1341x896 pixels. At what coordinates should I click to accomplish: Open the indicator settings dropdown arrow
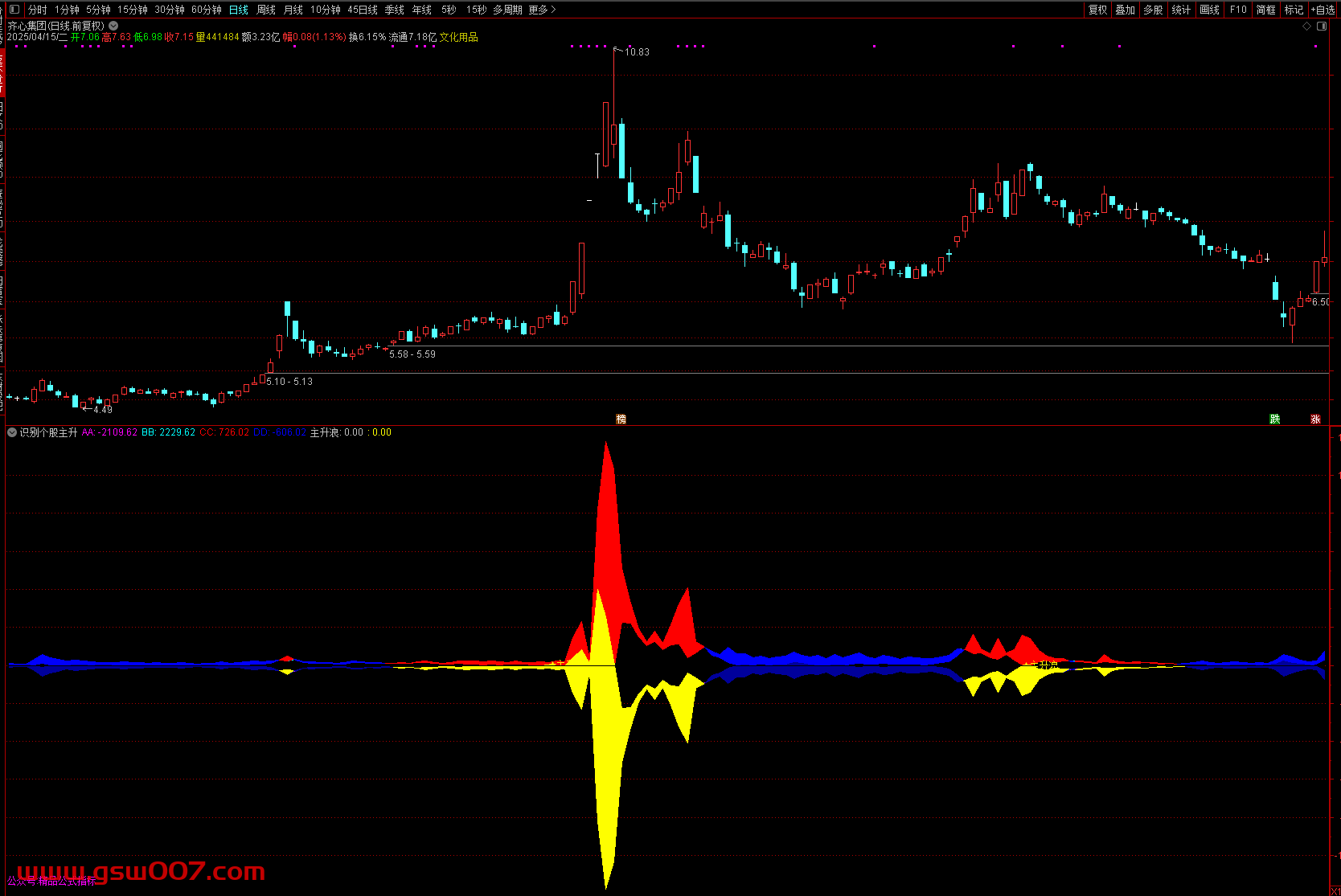click(x=12, y=432)
